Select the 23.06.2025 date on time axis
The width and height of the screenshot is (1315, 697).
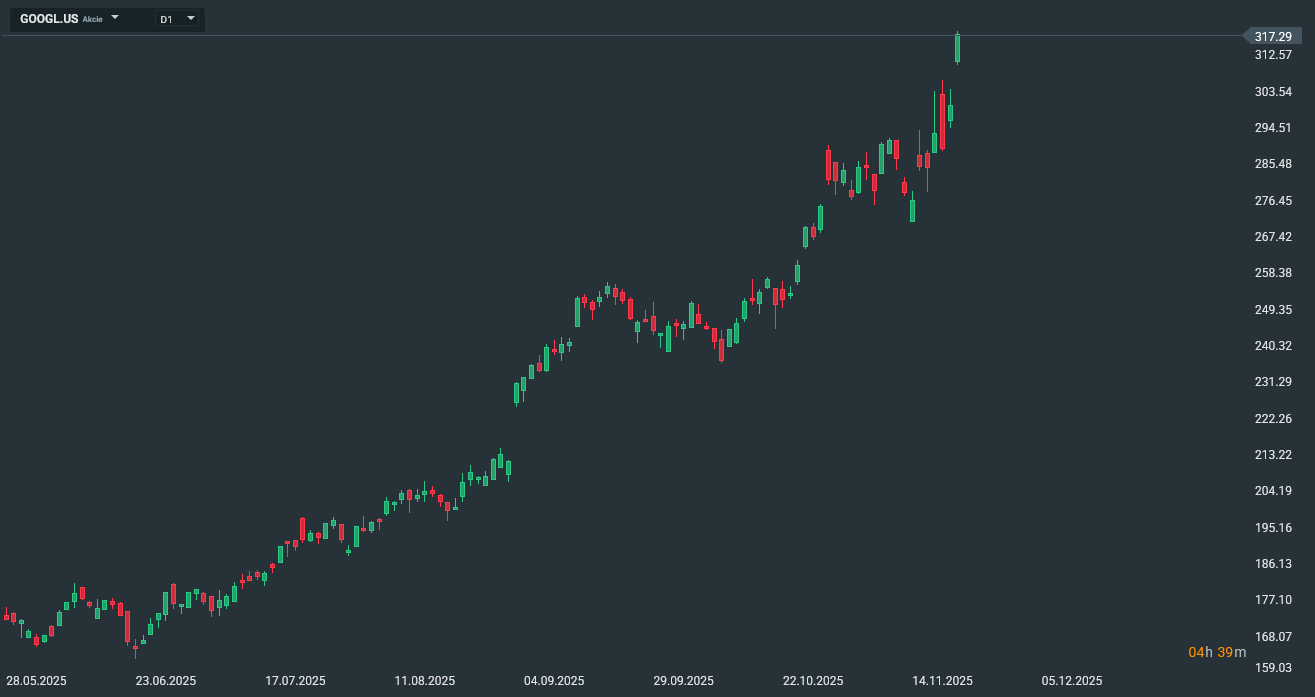[166, 681]
